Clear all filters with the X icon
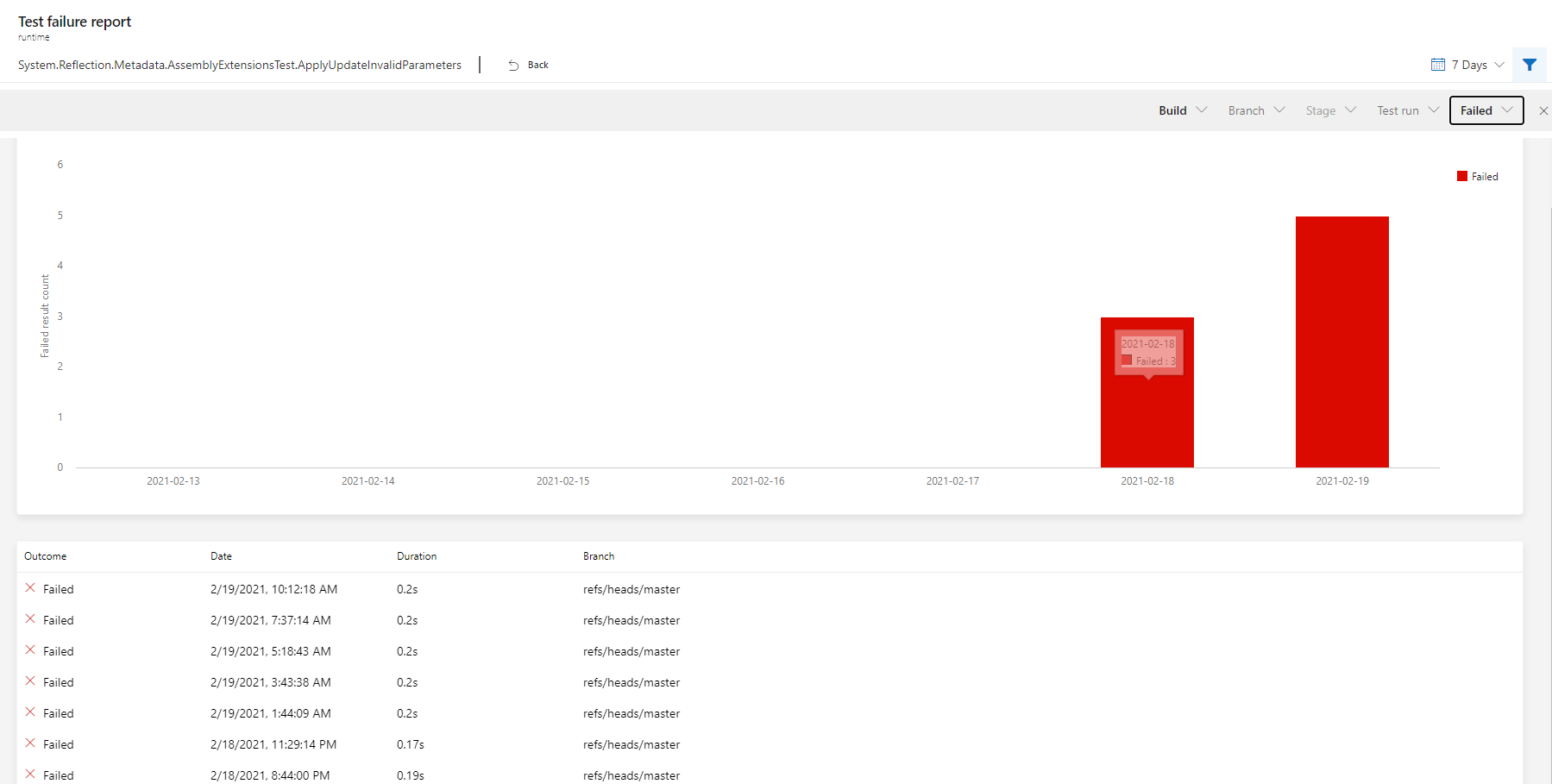The height and width of the screenshot is (784, 1552). click(x=1543, y=110)
